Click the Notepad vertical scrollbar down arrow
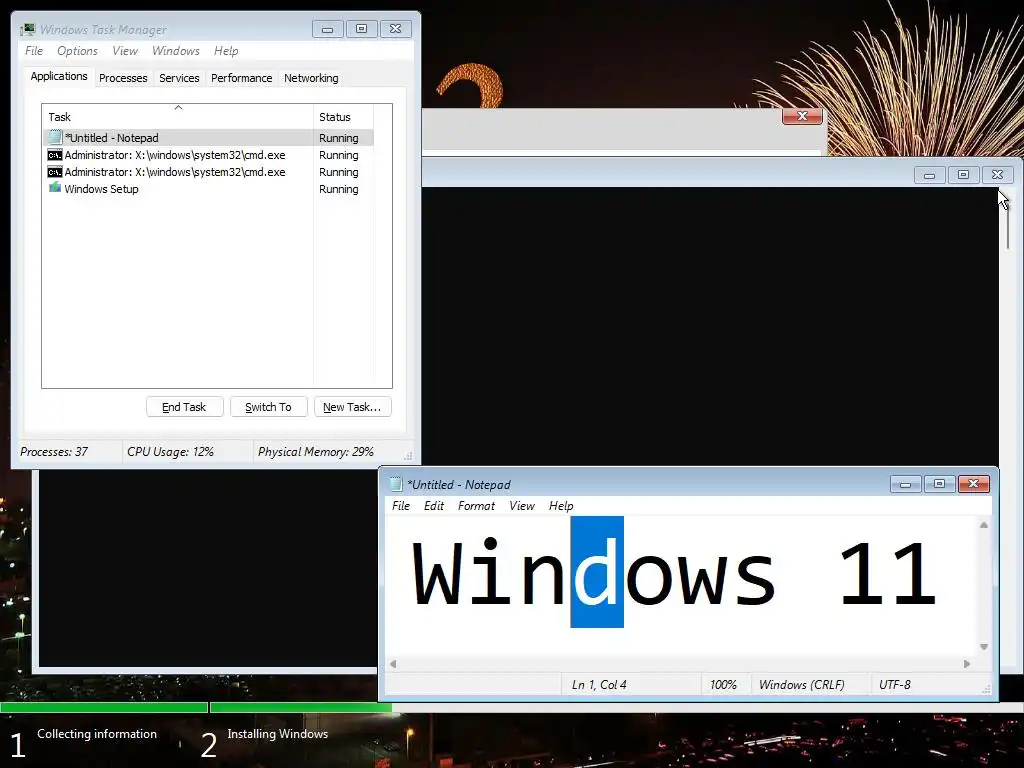The height and width of the screenshot is (768, 1024). coord(984,647)
